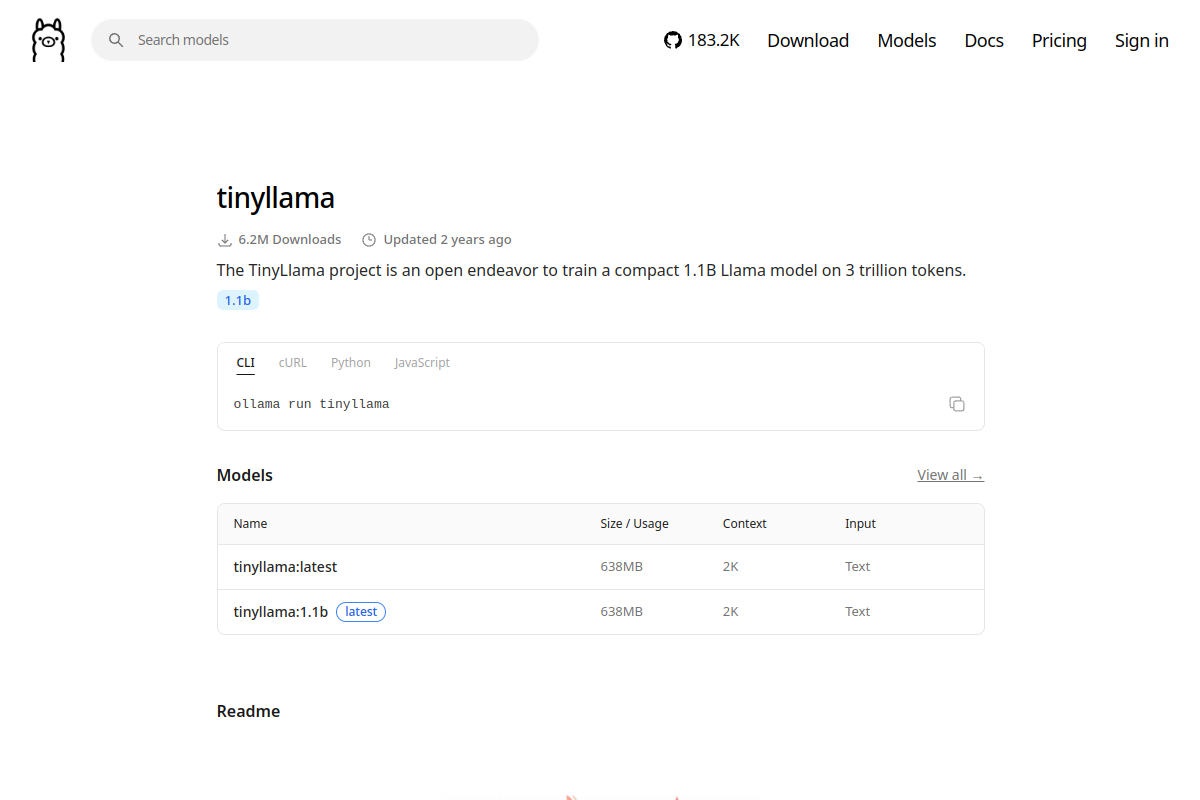This screenshot has width=1200, height=800.
Task: Click the Input column header
Action: tap(860, 524)
